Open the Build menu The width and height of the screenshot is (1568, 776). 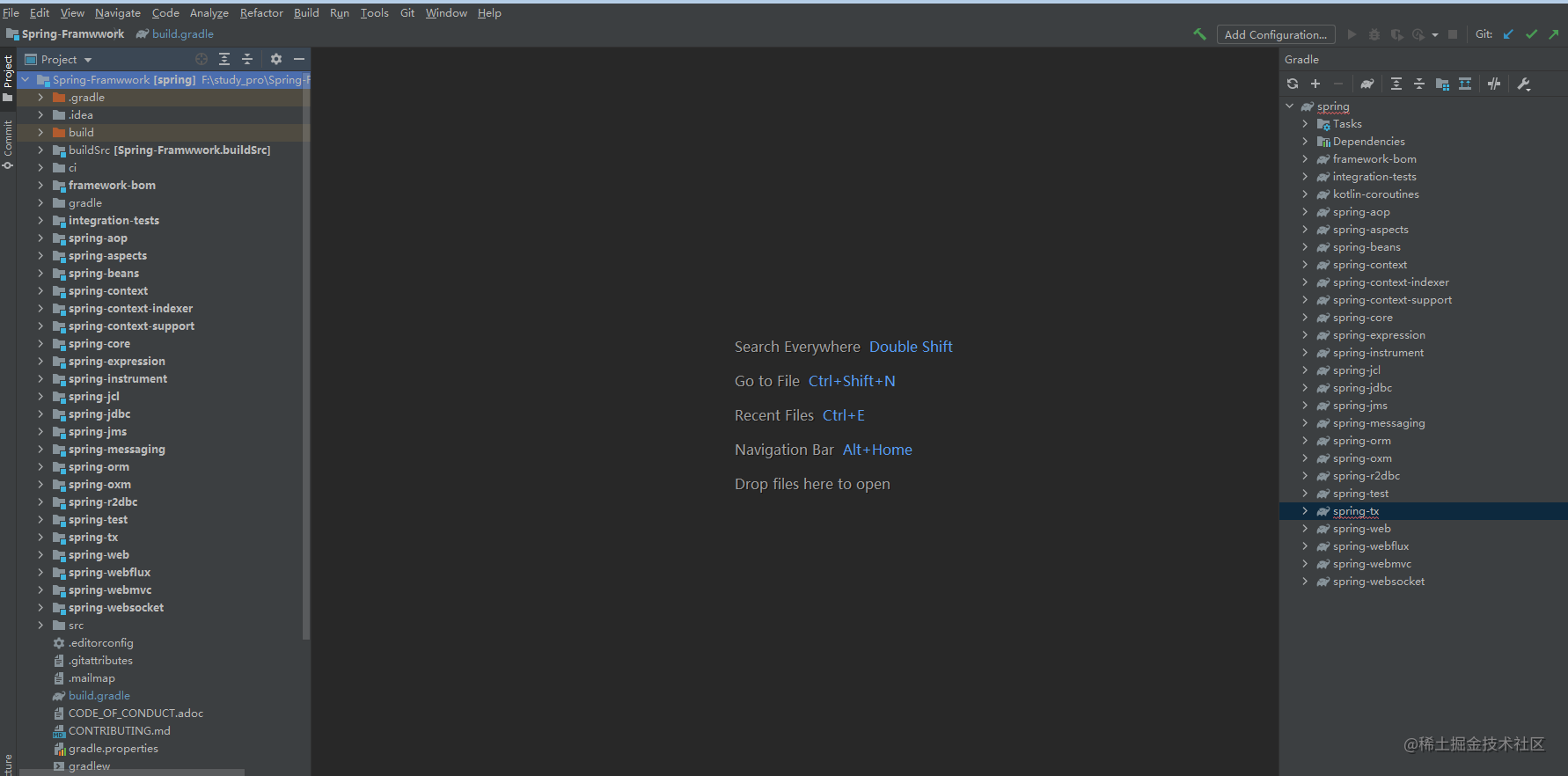pyautogui.click(x=306, y=12)
